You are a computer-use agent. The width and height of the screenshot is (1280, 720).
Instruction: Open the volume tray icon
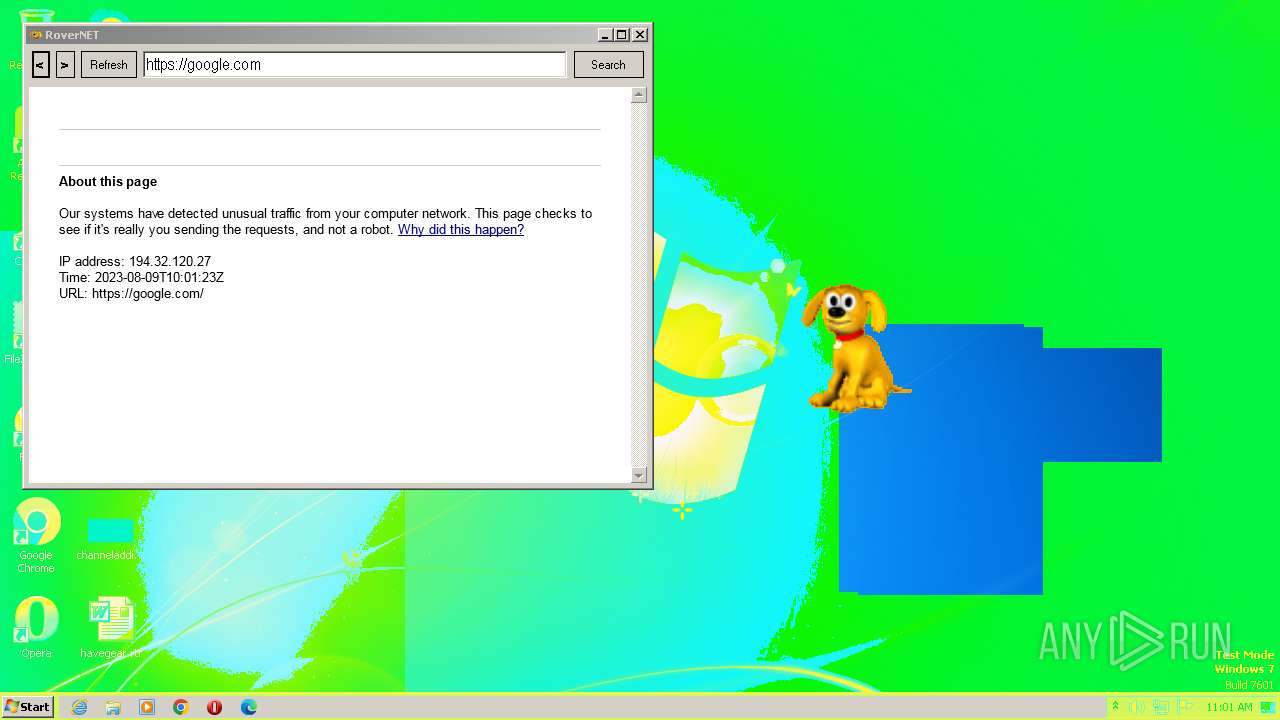coord(1138,707)
